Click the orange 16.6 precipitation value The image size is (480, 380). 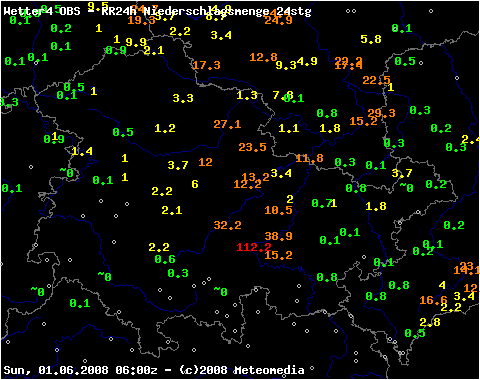433,300
